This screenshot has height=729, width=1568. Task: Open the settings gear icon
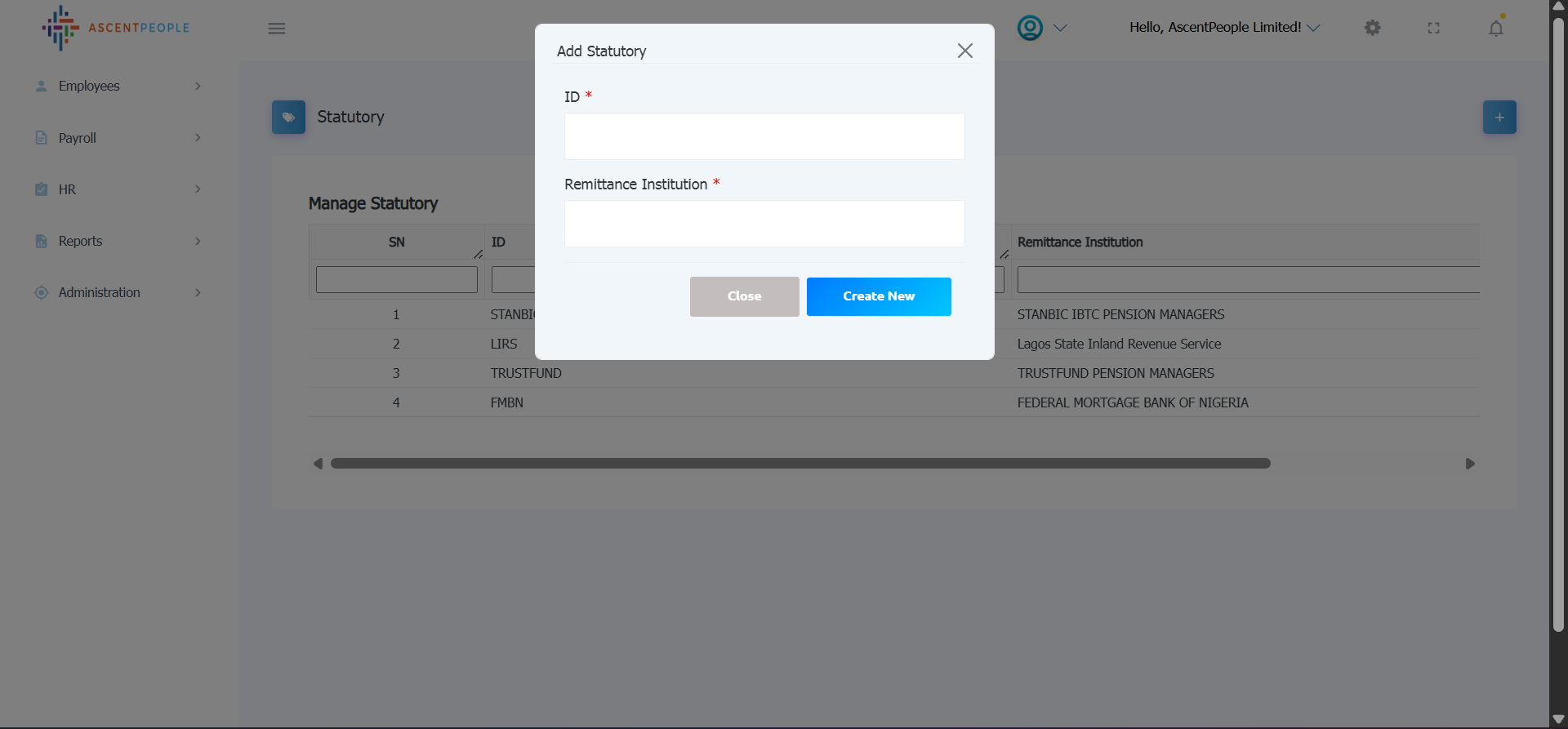pyautogui.click(x=1372, y=28)
